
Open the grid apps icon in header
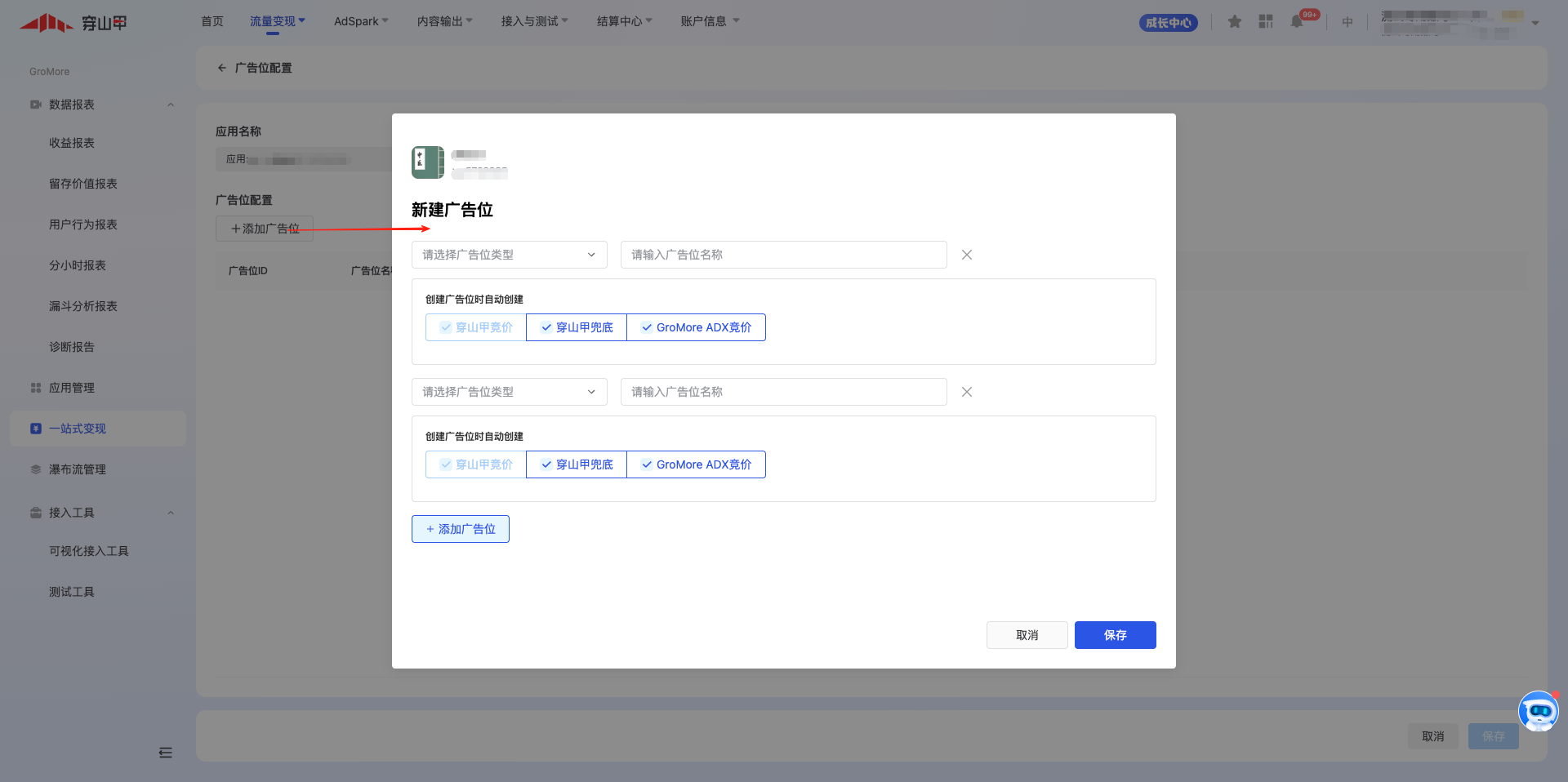[x=1266, y=22]
